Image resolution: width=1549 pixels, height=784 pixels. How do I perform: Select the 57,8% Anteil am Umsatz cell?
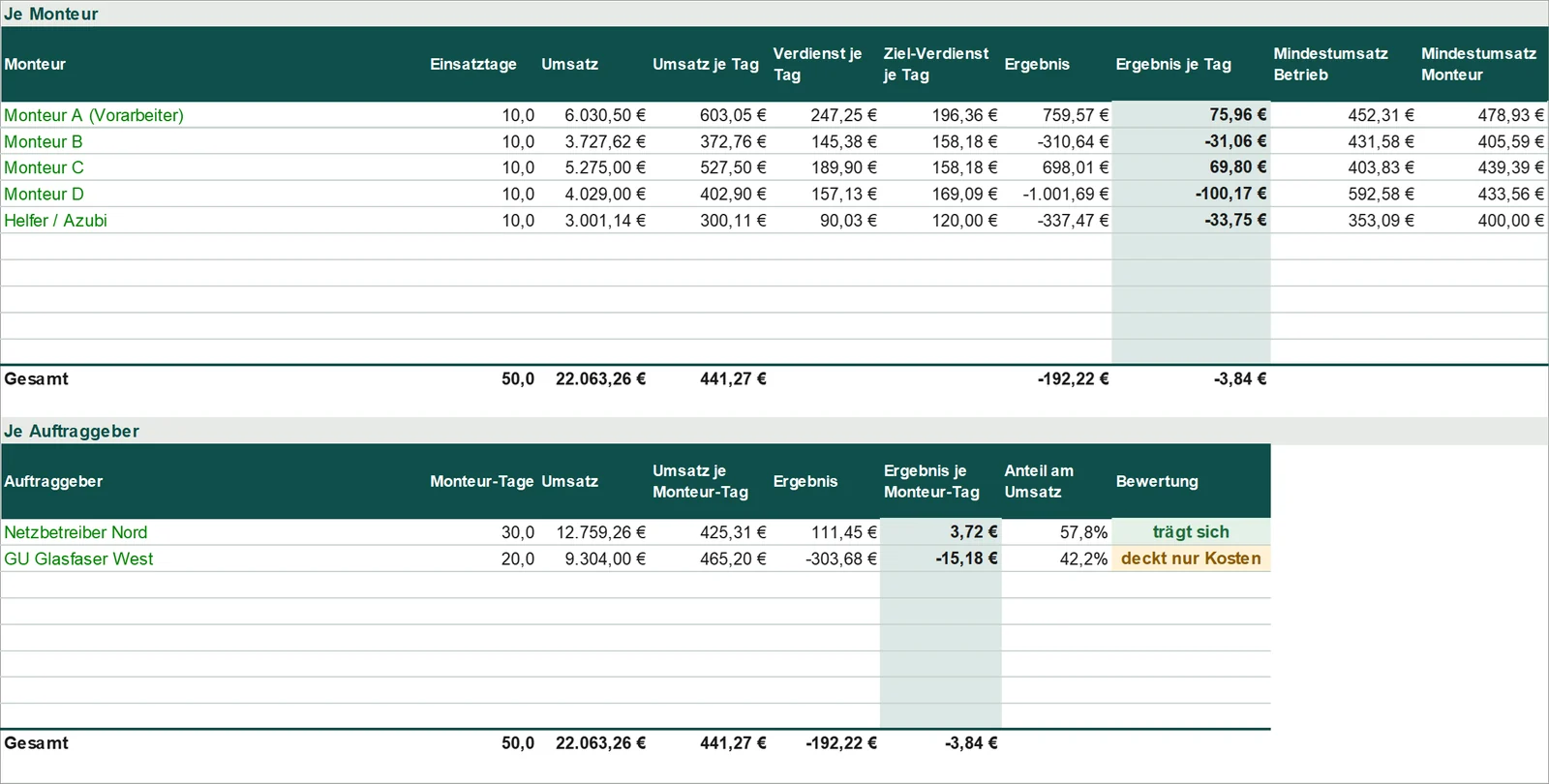pos(1083,532)
